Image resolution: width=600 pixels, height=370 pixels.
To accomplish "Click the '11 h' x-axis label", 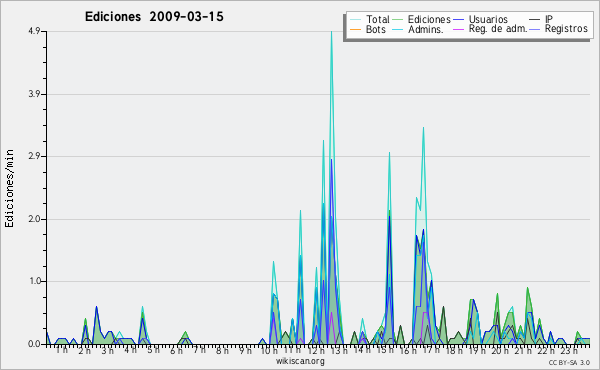I will 292,350.
